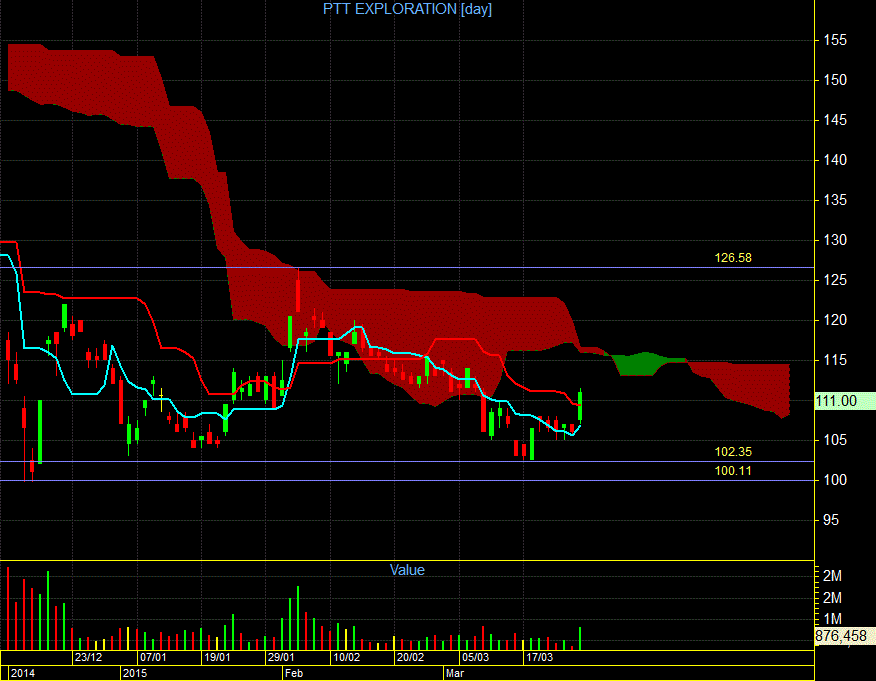Click the 07/01 date axis label
876x681 pixels.
(x=153, y=658)
